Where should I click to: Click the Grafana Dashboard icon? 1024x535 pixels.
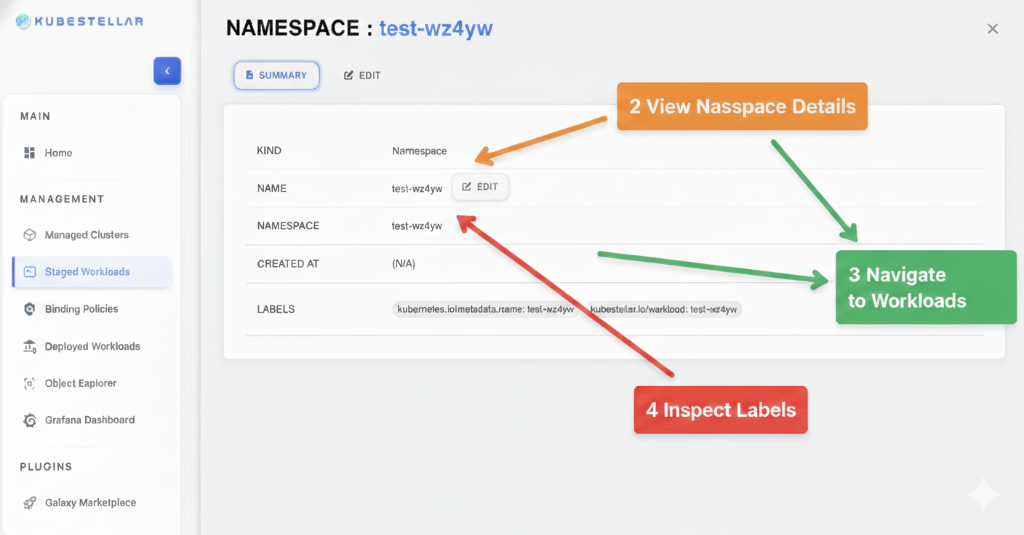[x=29, y=420]
